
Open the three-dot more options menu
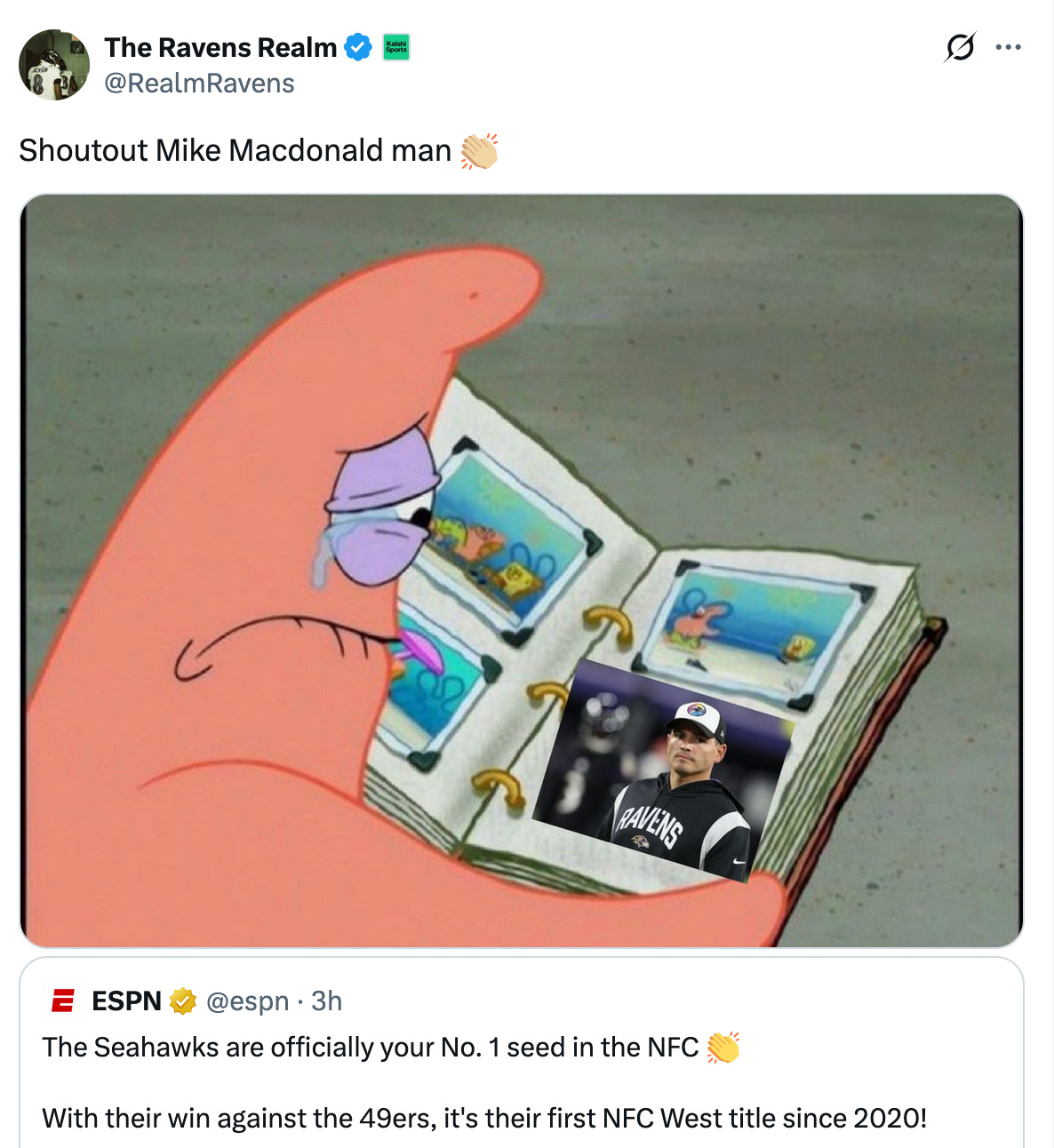(1009, 47)
